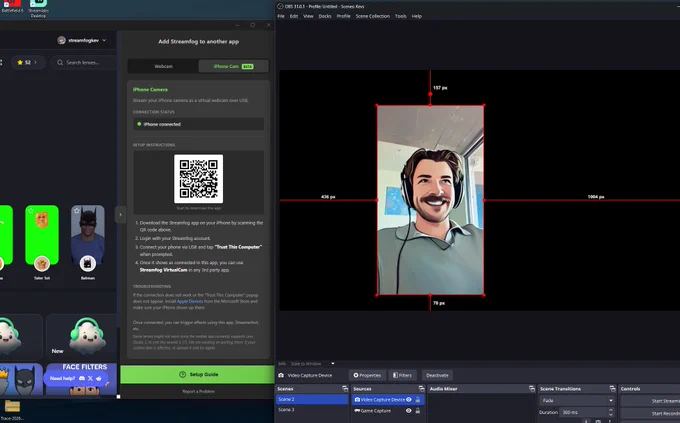
Task: Click the Report a Problem link
Action: coord(198,391)
